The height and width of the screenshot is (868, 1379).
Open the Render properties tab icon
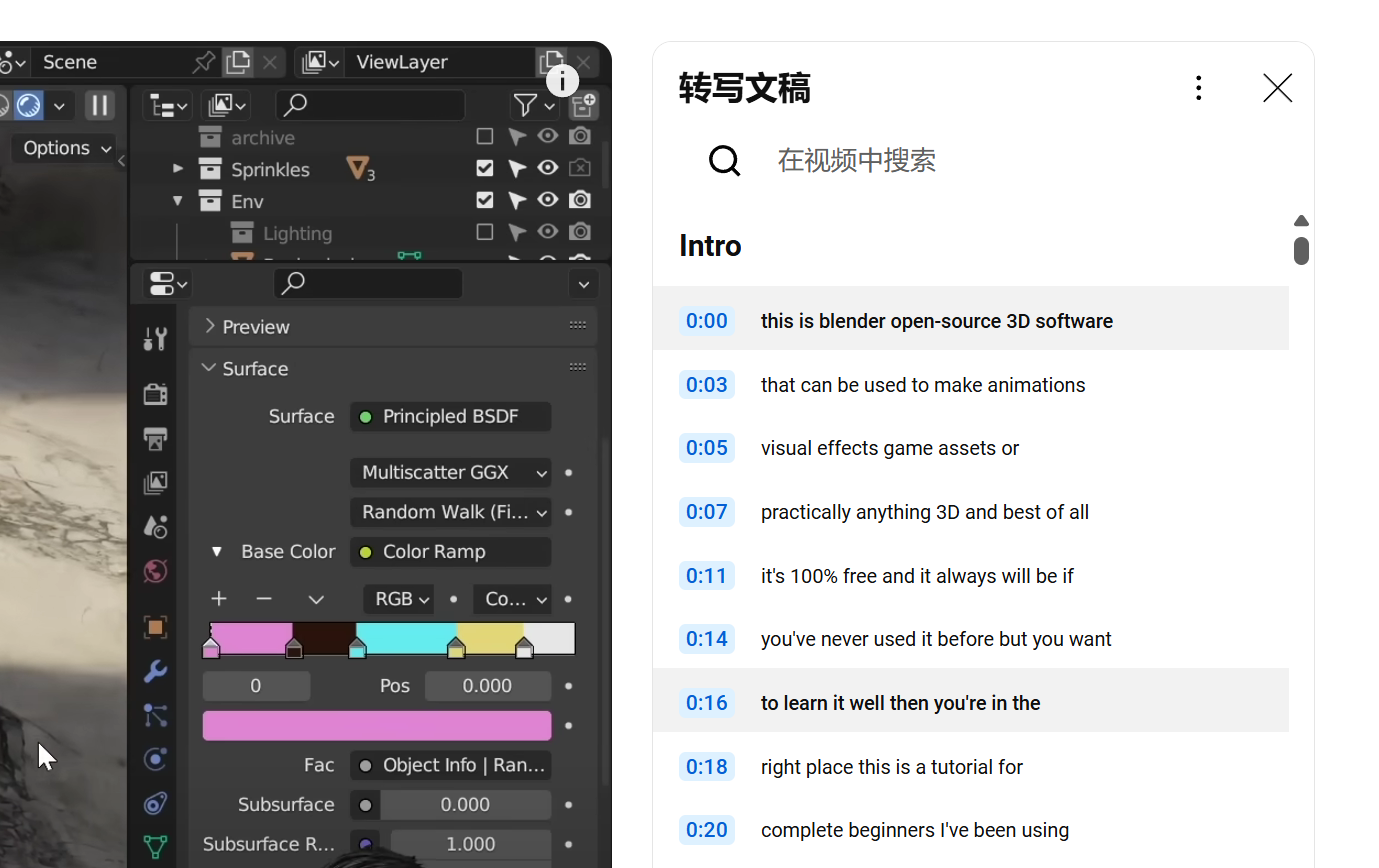155,394
